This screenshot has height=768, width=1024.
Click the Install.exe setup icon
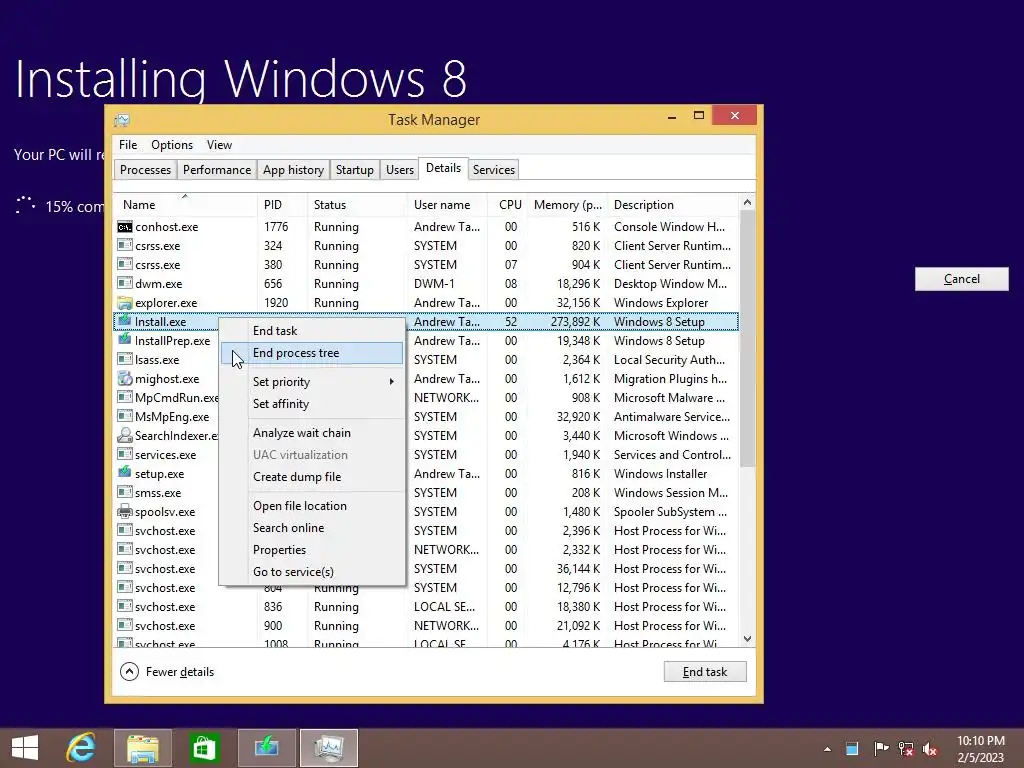(x=124, y=321)
